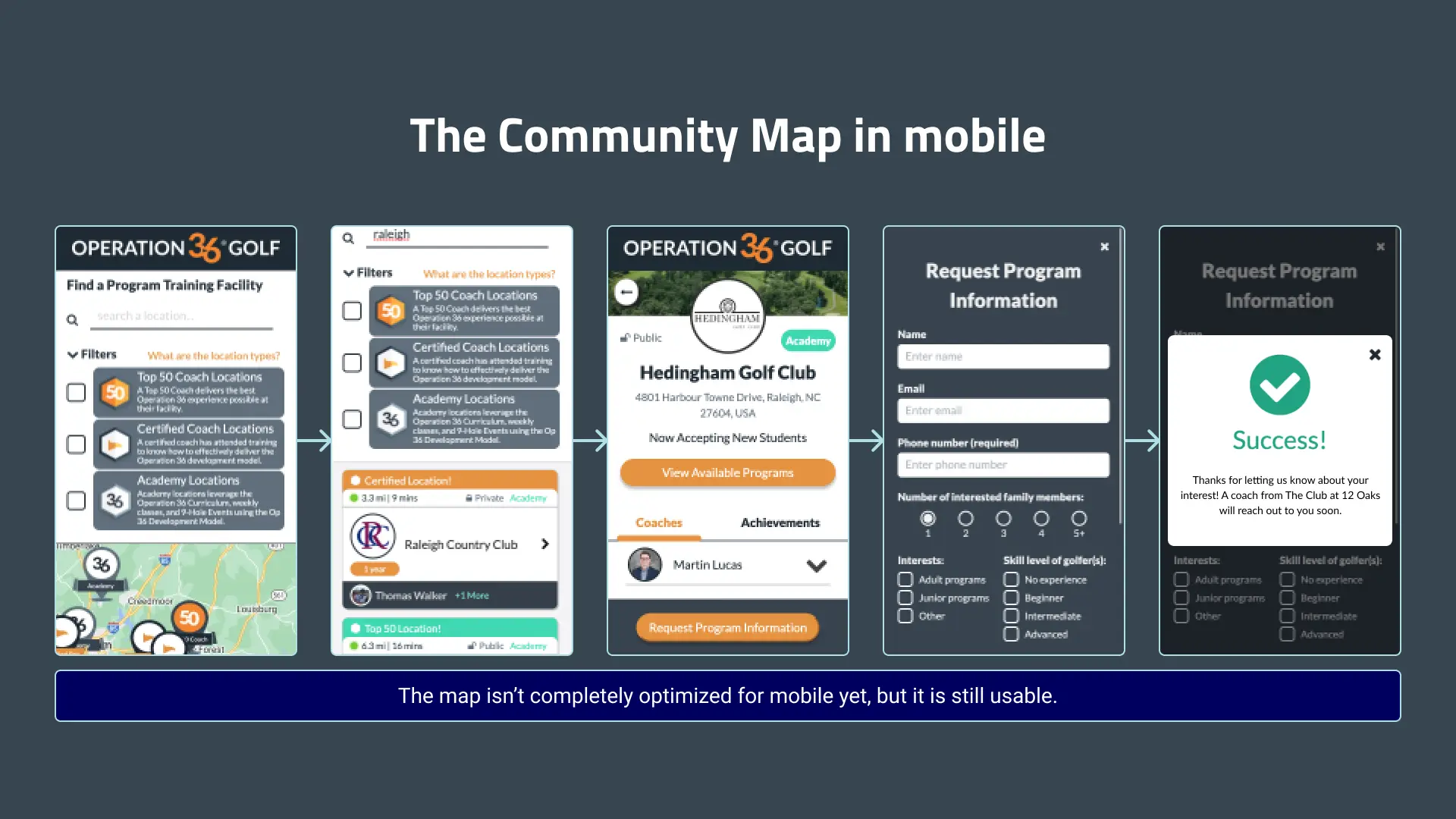Viewport: 1456px width, 819px height.
Task: Click Request Program Information button
Action: click(727, 627)
